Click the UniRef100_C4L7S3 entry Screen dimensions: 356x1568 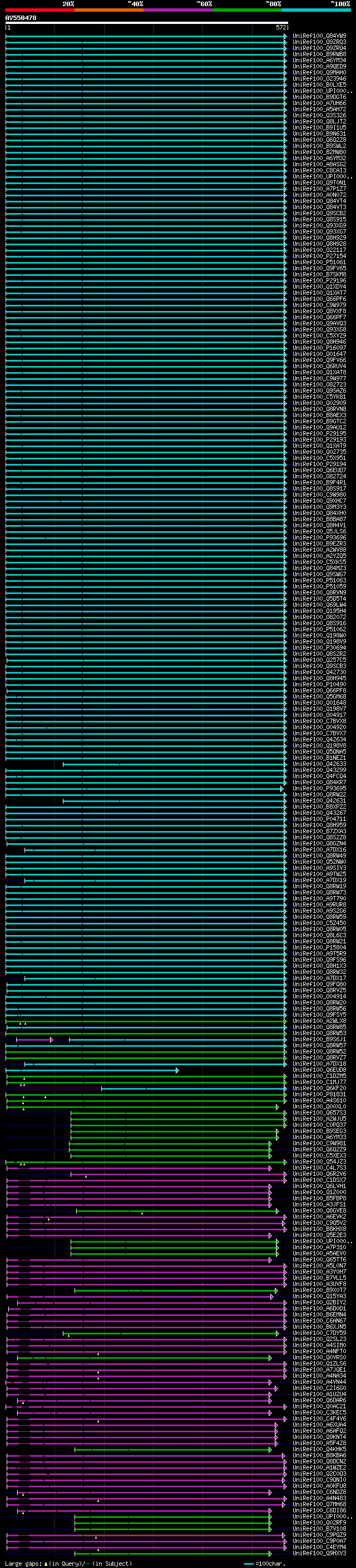click(319, 1168)
